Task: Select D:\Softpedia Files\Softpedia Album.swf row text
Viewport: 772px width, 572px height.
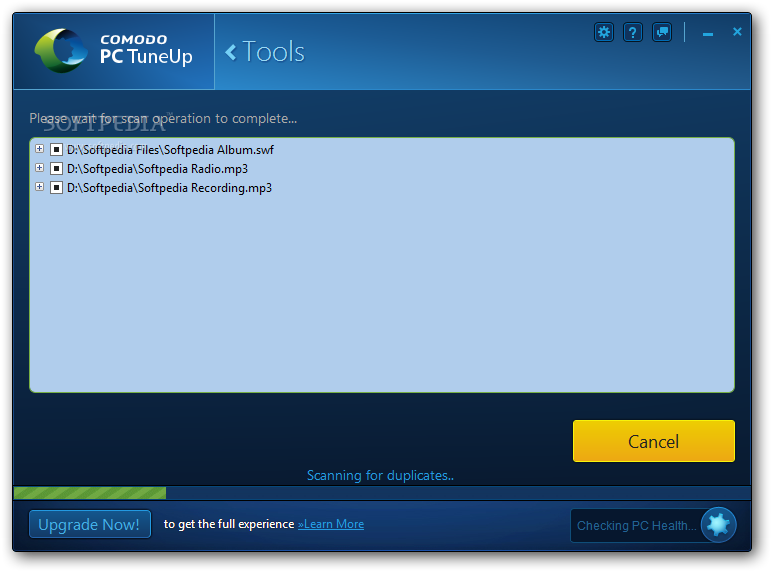Action: 170,150
